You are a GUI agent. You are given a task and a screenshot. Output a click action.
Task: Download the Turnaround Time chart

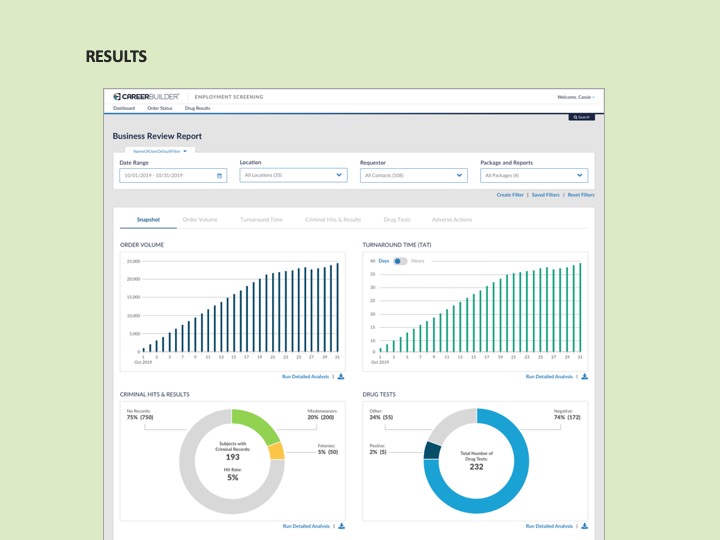tap(585, 377)
